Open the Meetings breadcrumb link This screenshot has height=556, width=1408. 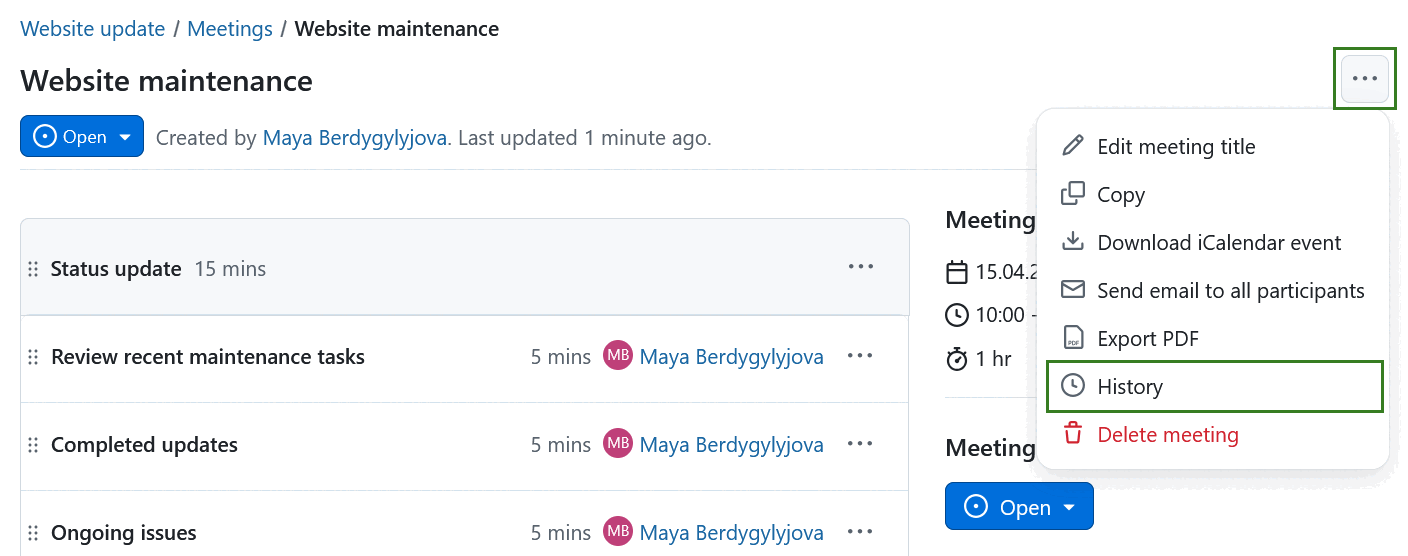[230, 29]
